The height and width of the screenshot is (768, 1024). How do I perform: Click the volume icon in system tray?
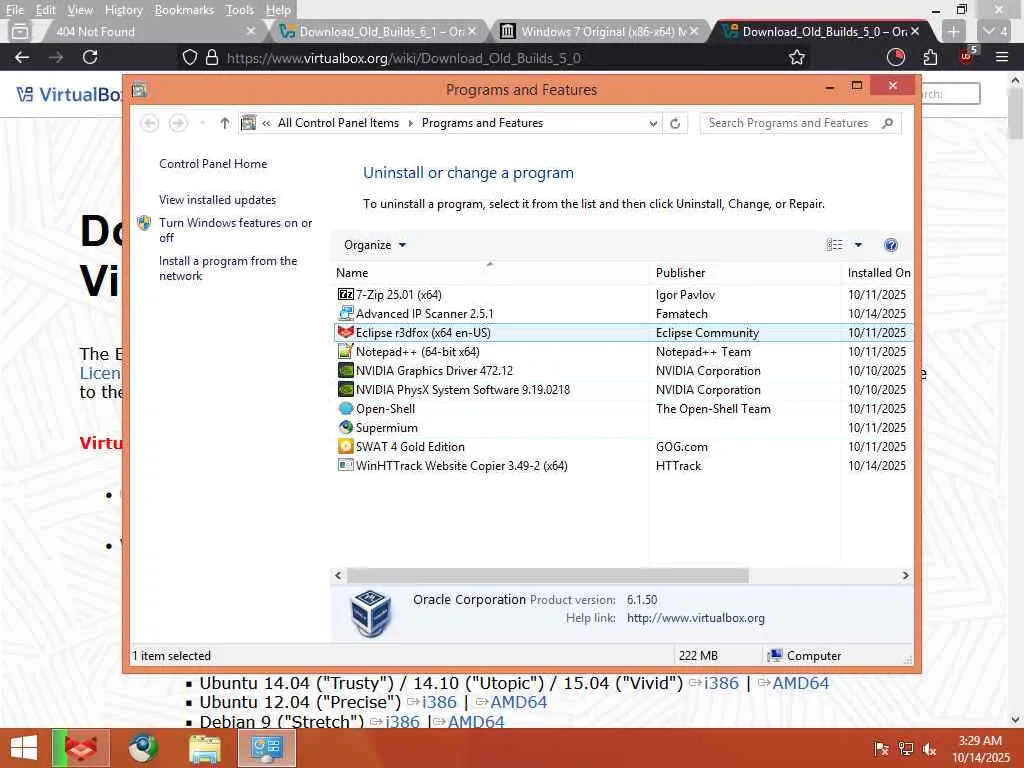coord(929,749)
